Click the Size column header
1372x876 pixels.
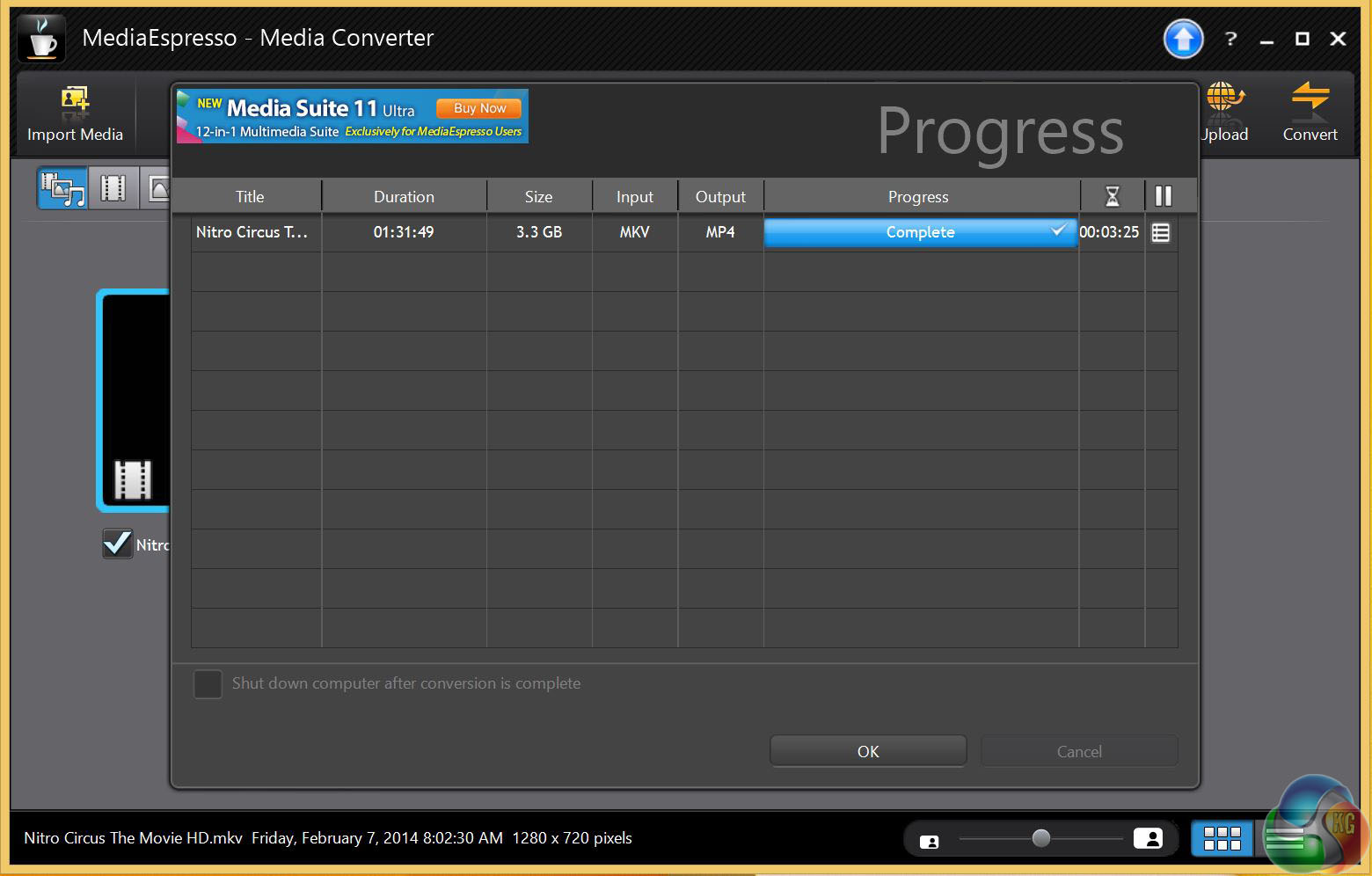coord(539,197)
